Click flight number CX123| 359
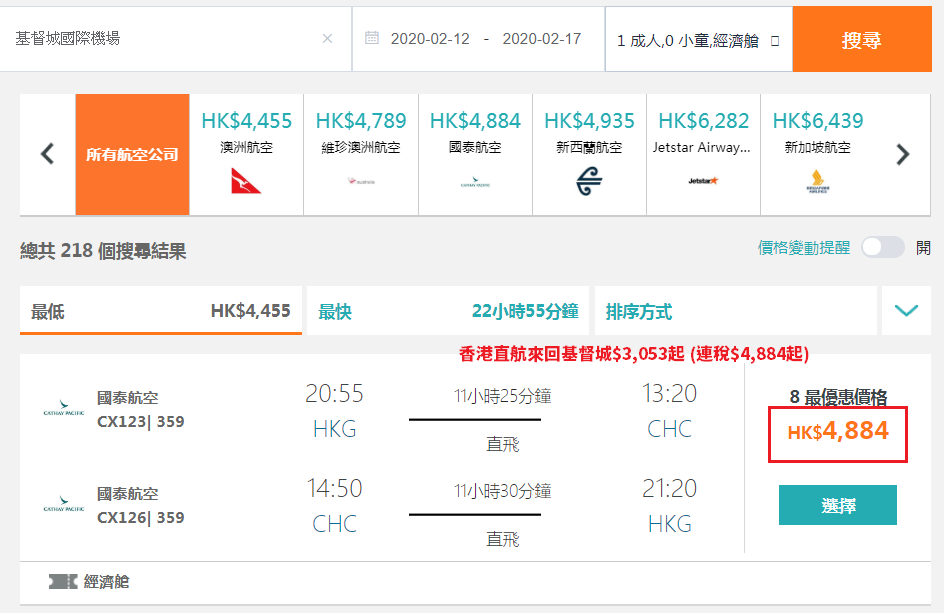The width and height of the screenshot is (944, 613). (x=141, y=422)
